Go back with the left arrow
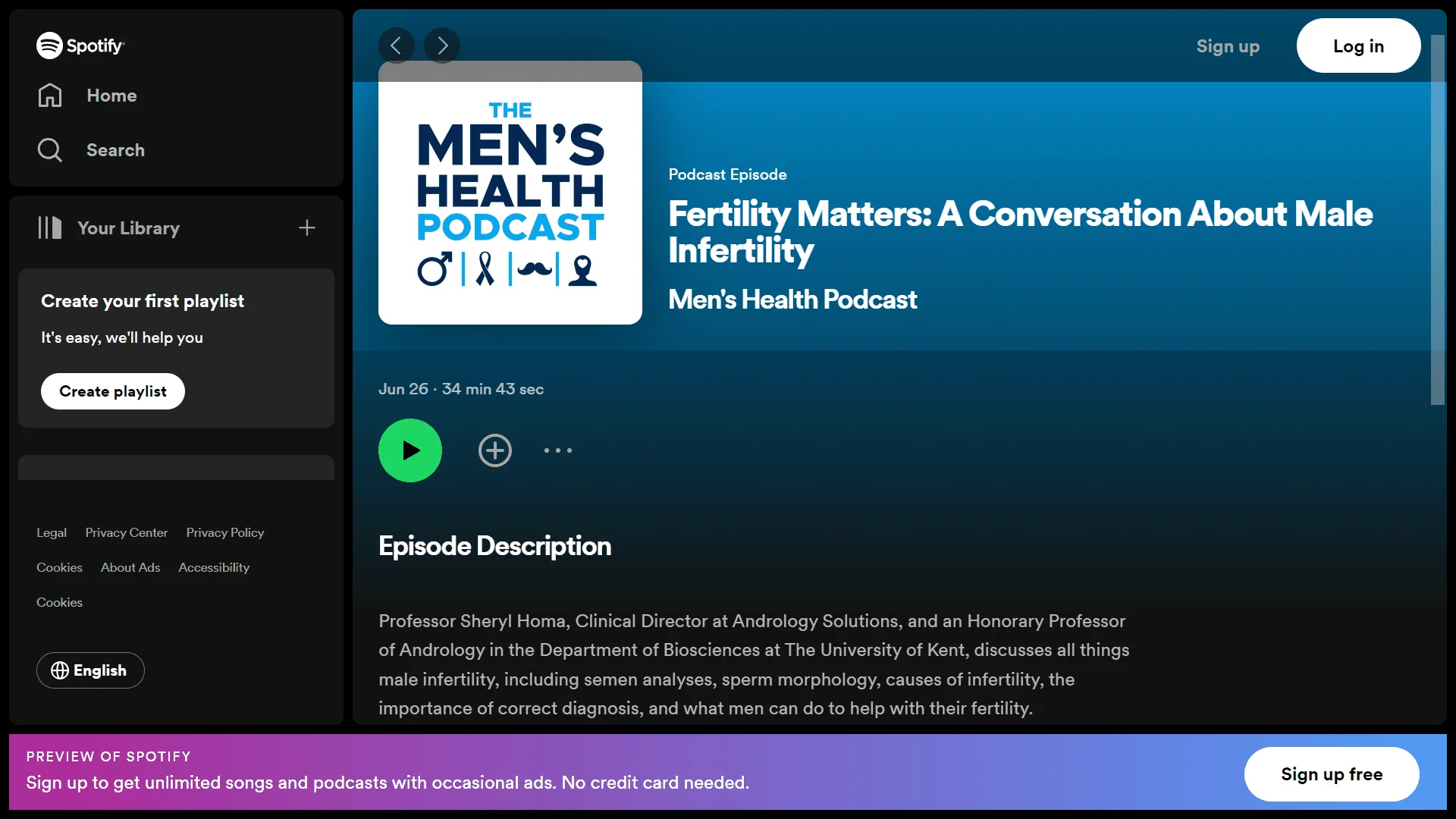 pos(397,45)
